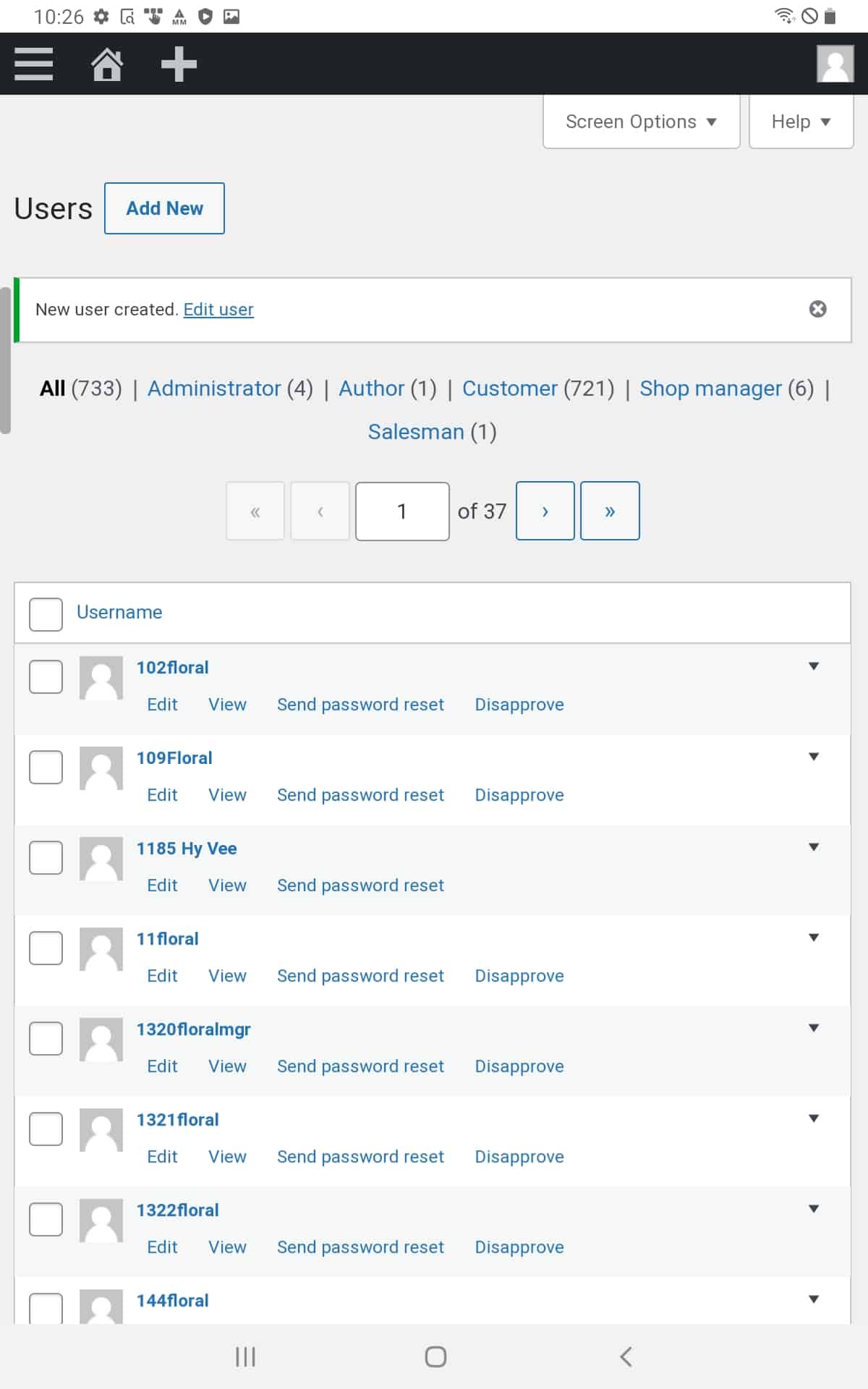
Task: Tap the battery status icon
Action: tap(830, 16)
